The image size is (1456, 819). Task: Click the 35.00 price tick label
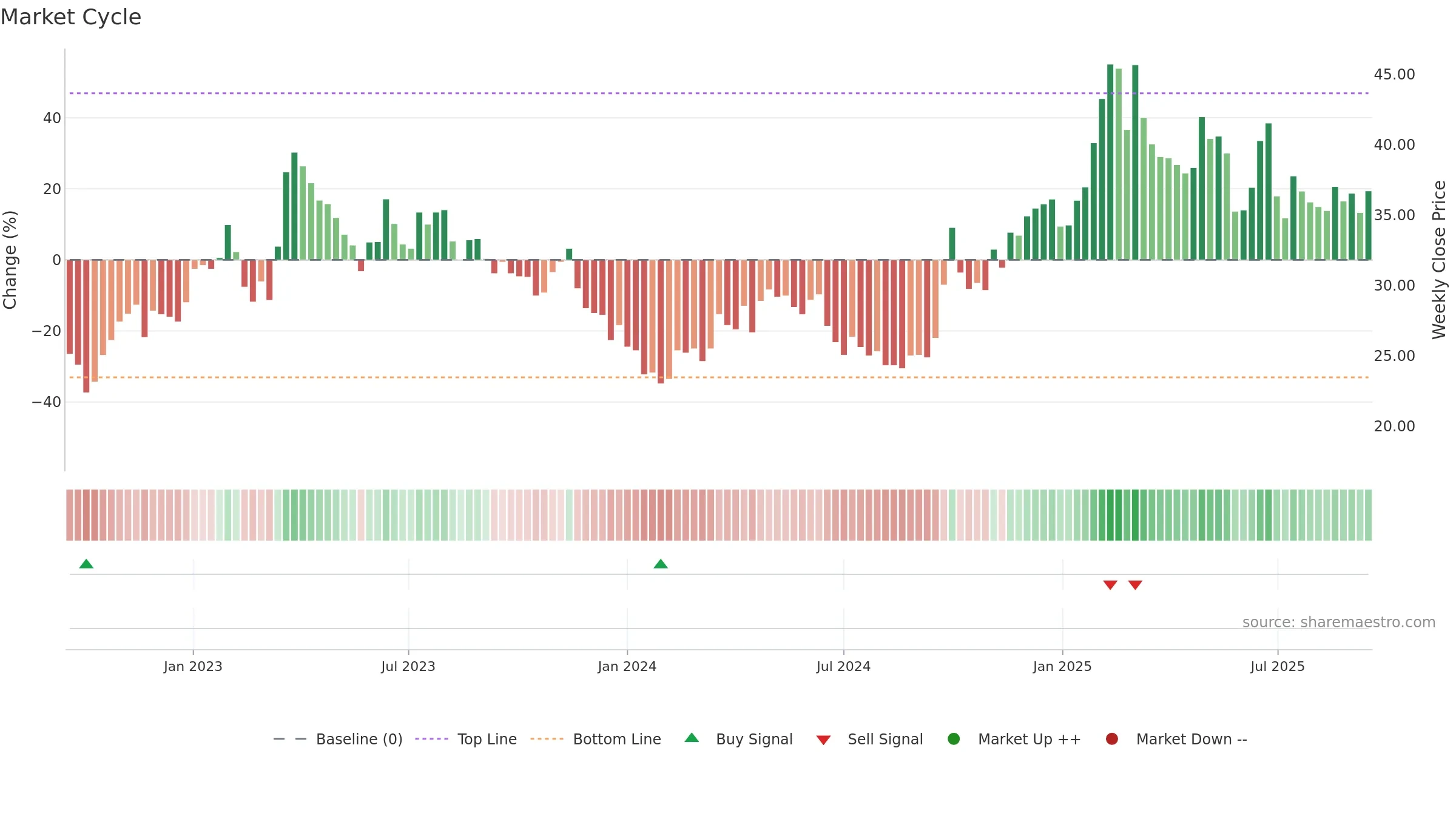1394,215
